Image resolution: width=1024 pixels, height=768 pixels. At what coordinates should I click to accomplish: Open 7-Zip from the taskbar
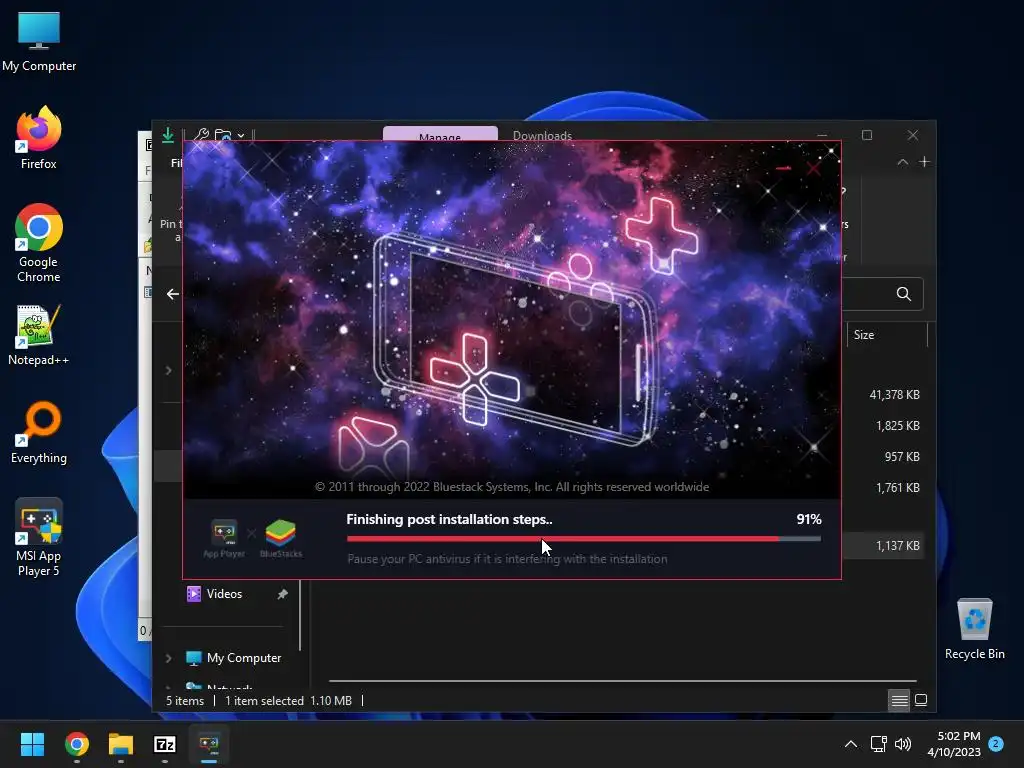[165, 744]
